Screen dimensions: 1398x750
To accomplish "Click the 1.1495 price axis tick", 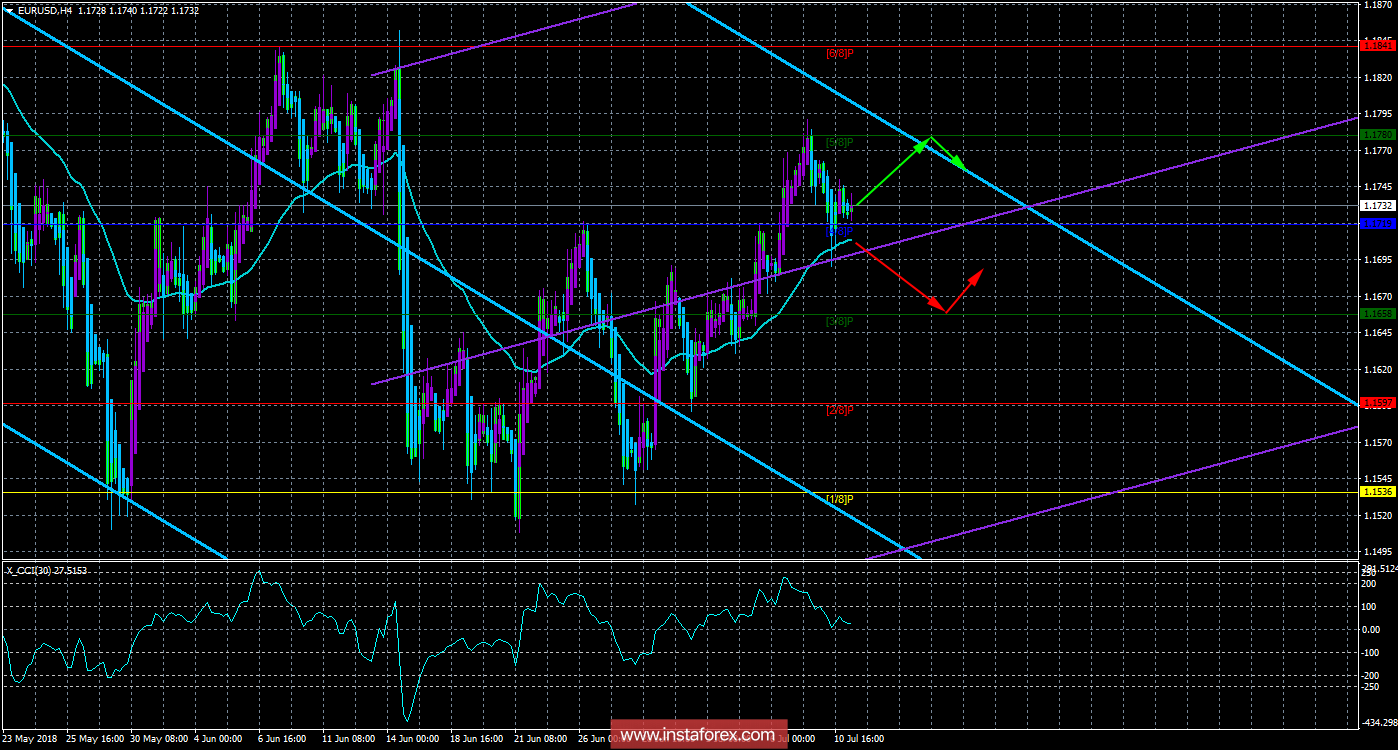I will click(x=1377, y=551).
